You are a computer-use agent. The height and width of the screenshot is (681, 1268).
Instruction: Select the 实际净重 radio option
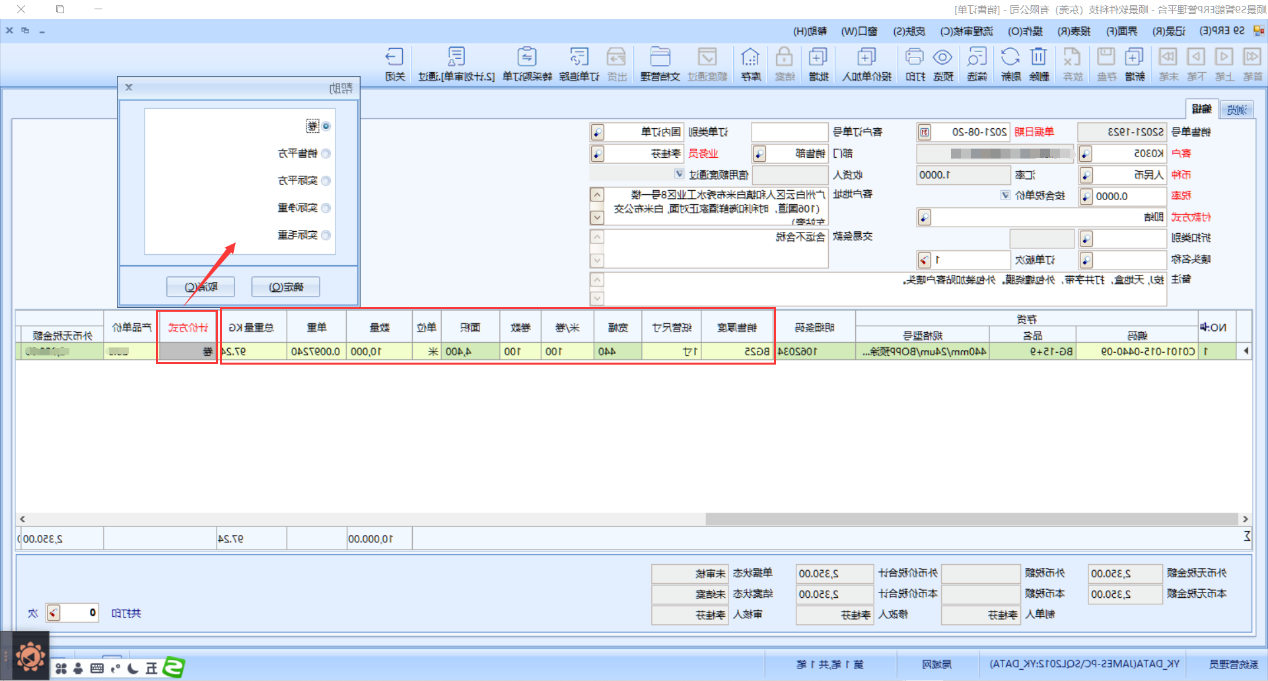[325, 208]
